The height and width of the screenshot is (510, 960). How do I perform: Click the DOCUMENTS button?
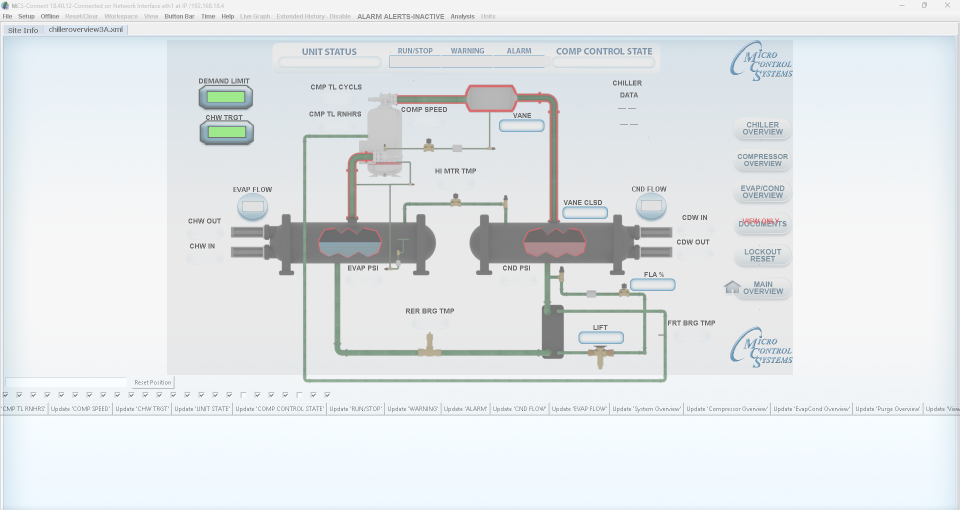(x=762, y=223)
